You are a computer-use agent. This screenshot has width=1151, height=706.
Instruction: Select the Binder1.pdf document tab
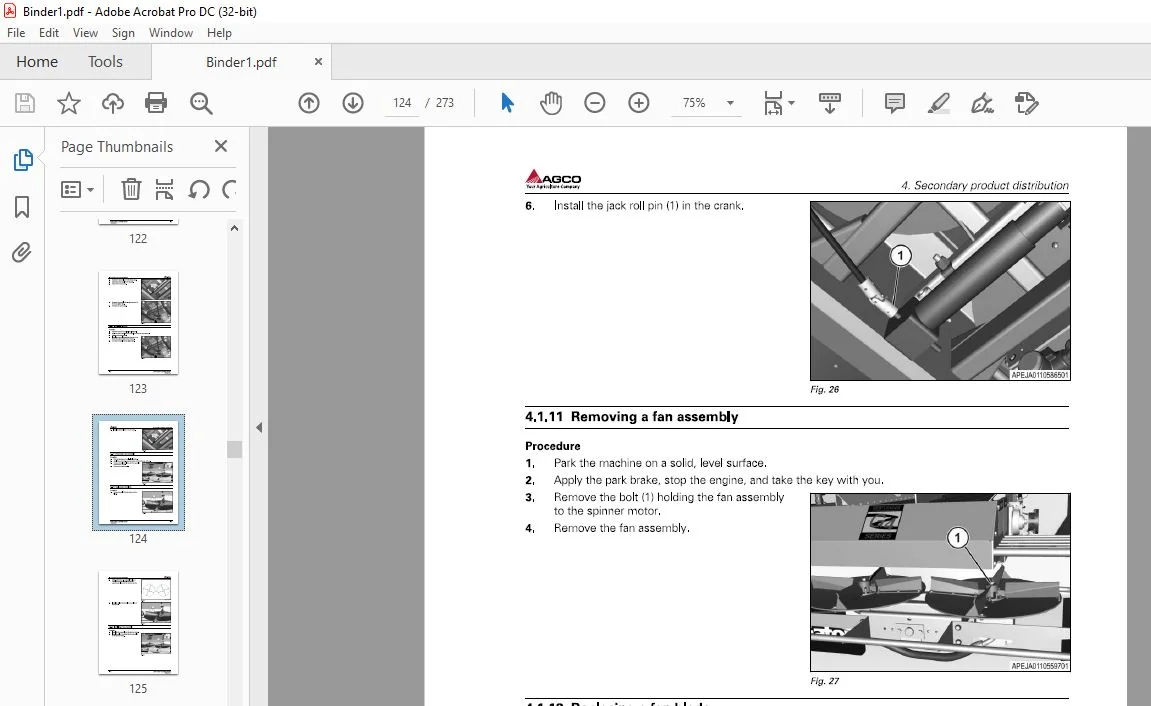tap(241, 62)
